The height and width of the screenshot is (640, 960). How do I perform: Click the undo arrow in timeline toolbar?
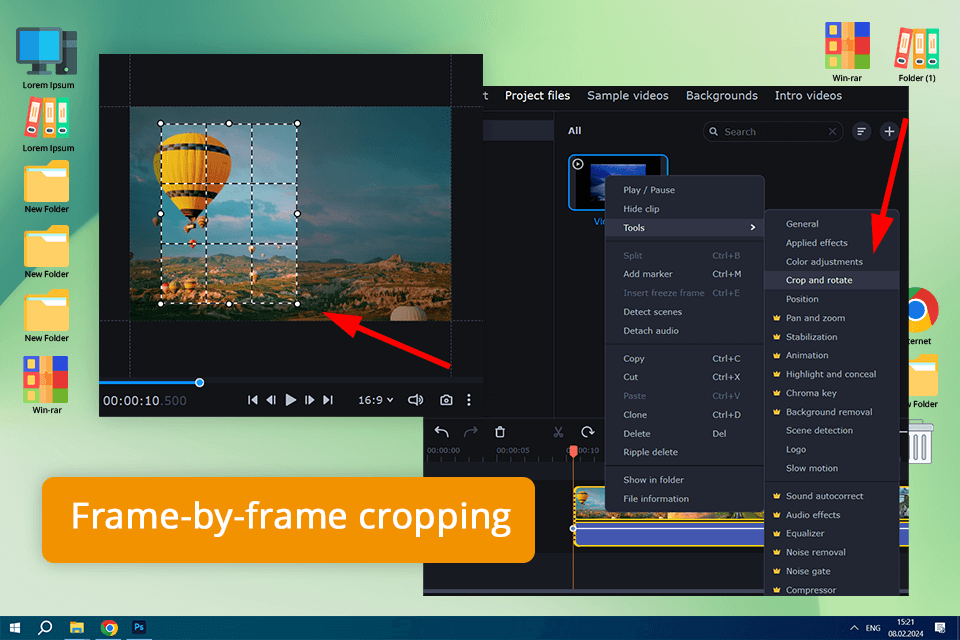[441, 432]
